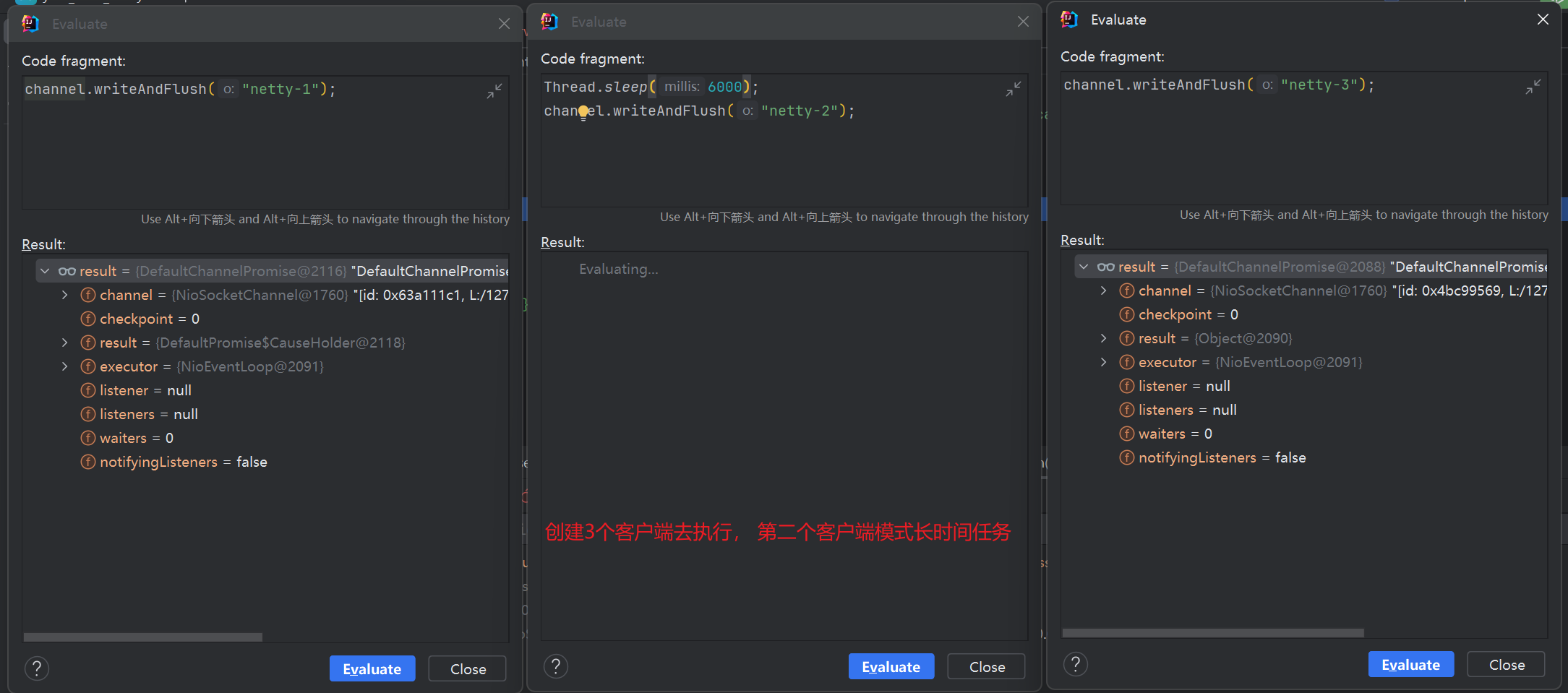
Task: Expand channel node in netty-1 dialog
Action: 65,295
